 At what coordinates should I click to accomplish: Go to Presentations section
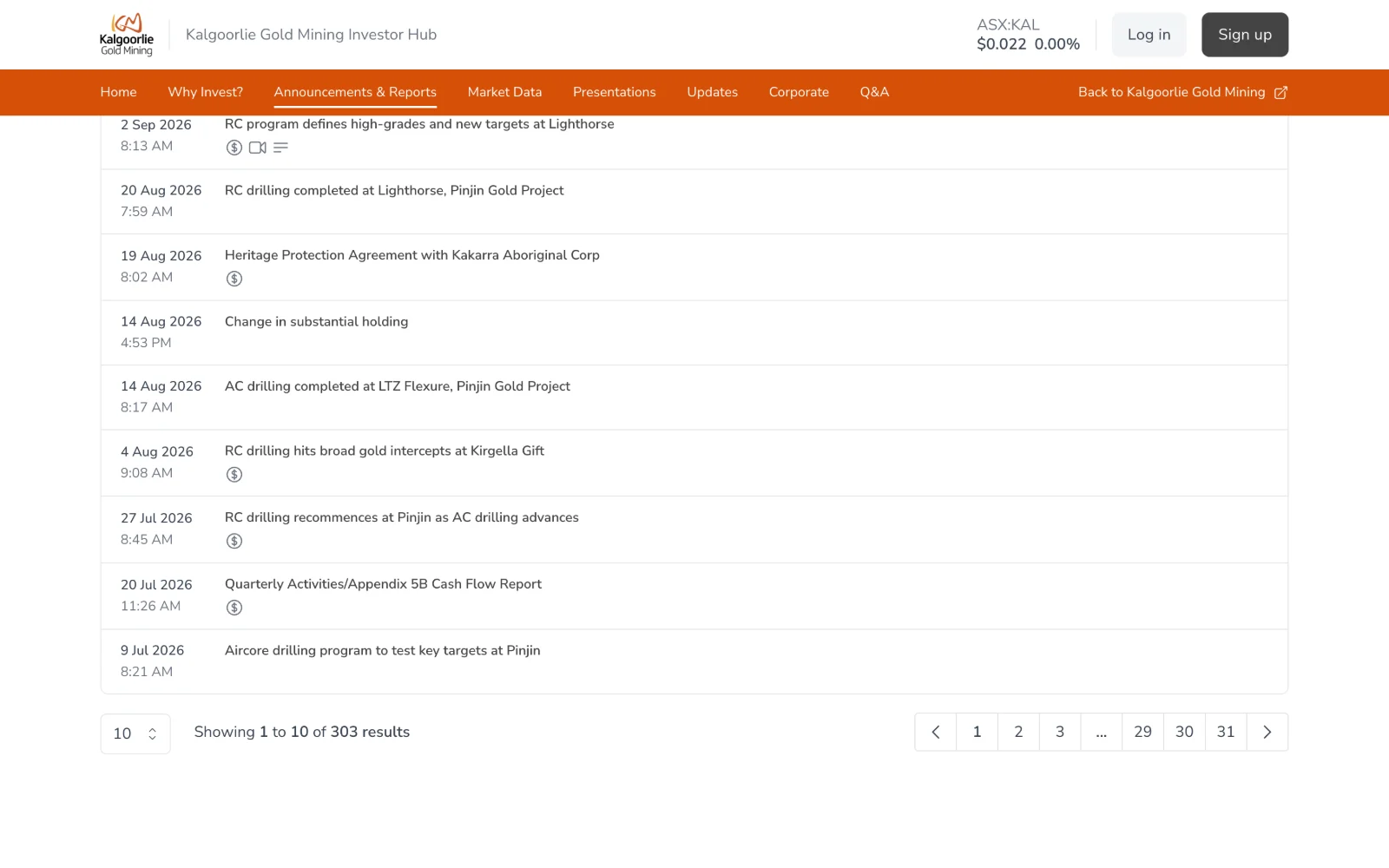pos(615,92)
